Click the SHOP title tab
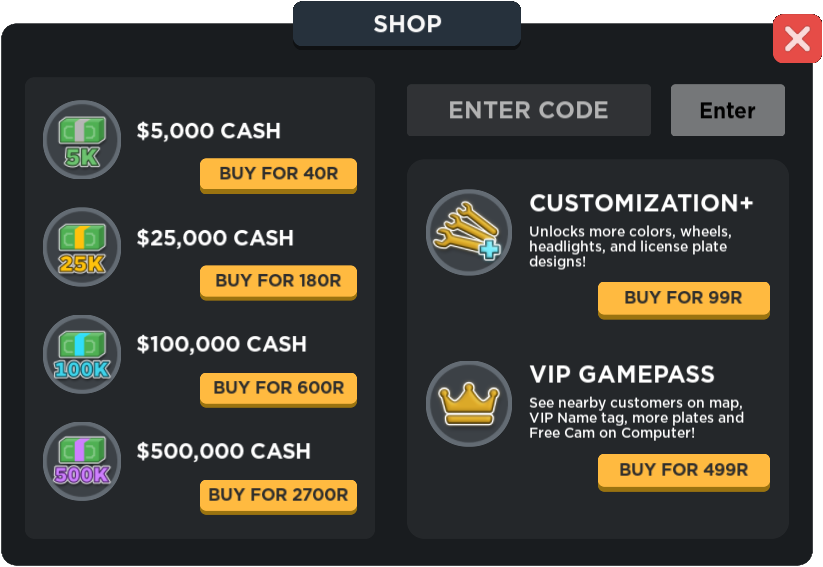 point(407,24)
